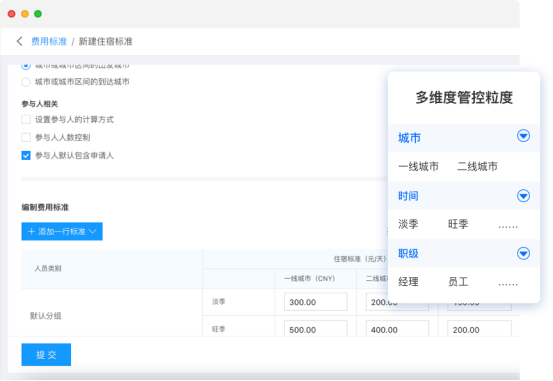Screen dimensions: 553x381
Task: Expand the 时间 dropdown arrow icon
Action: pyautogui.click(x=523, y=195)
